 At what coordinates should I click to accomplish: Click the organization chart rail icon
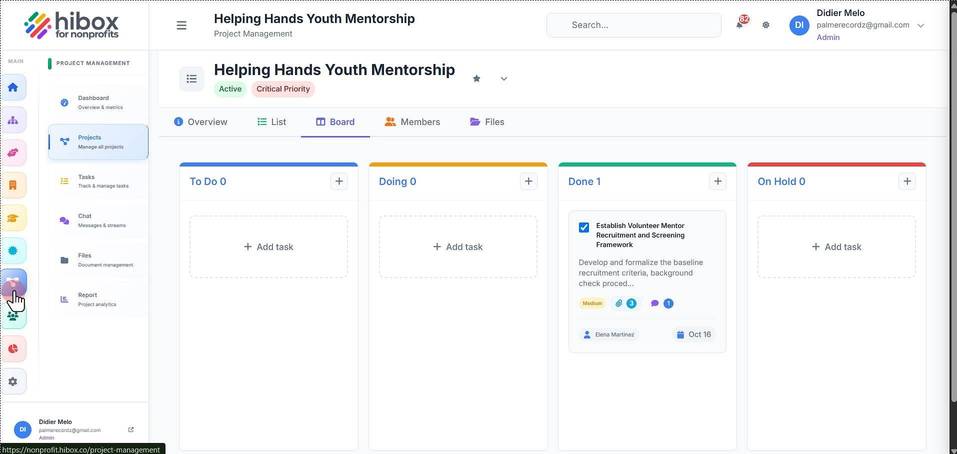tap(13, 120)
